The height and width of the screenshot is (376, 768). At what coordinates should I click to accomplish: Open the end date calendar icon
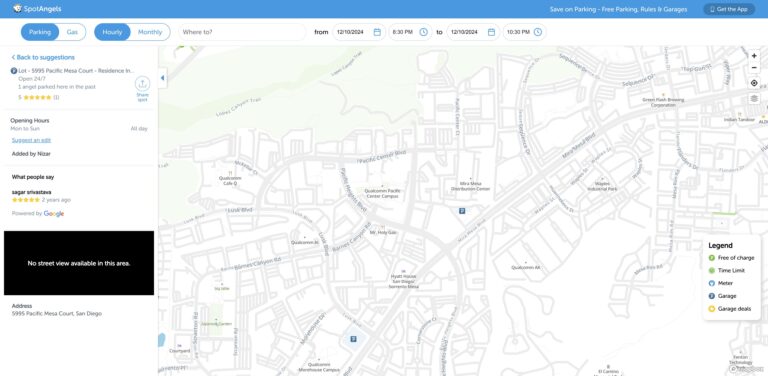click(x=491, y=32)
